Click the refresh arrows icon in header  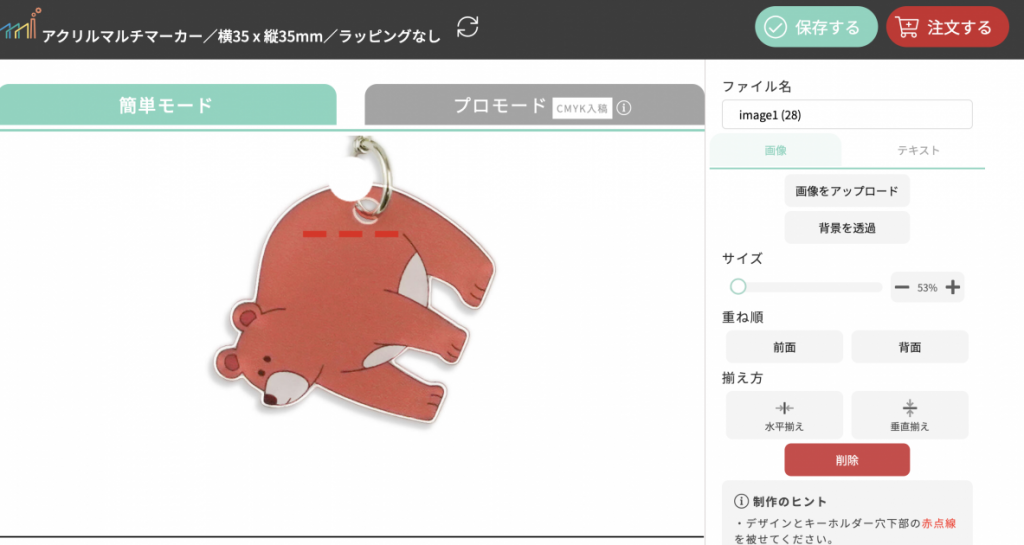[468, 27]
